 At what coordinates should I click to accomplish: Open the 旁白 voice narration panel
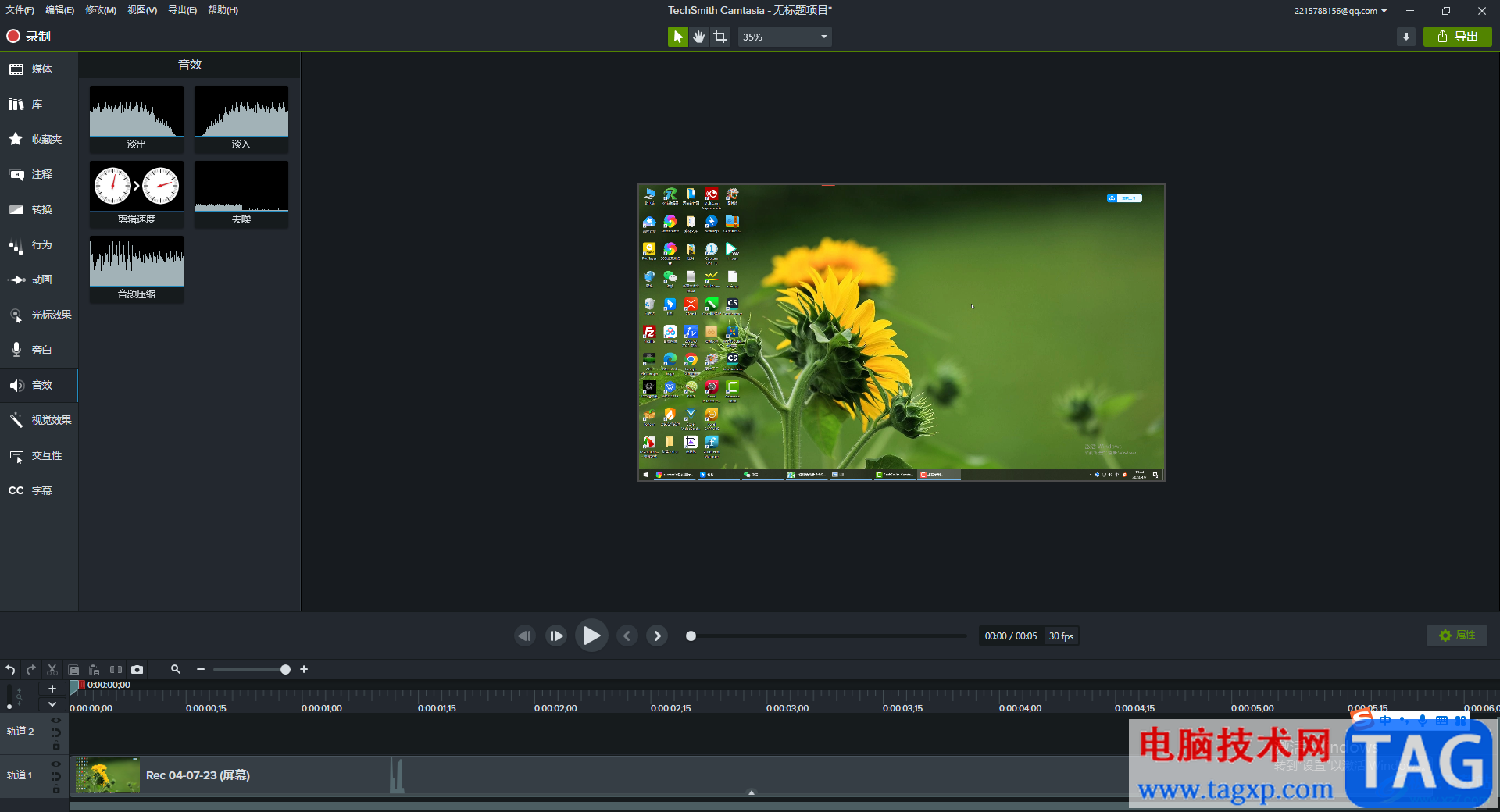pos(39,350)
